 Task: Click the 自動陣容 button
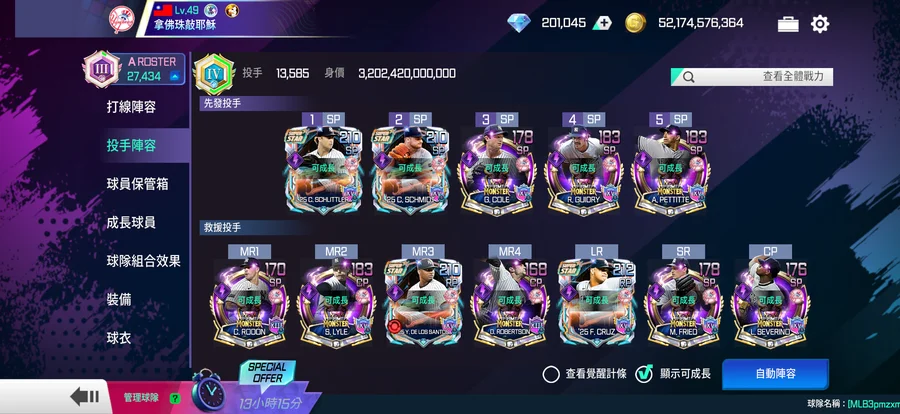(x=775, y=374)
